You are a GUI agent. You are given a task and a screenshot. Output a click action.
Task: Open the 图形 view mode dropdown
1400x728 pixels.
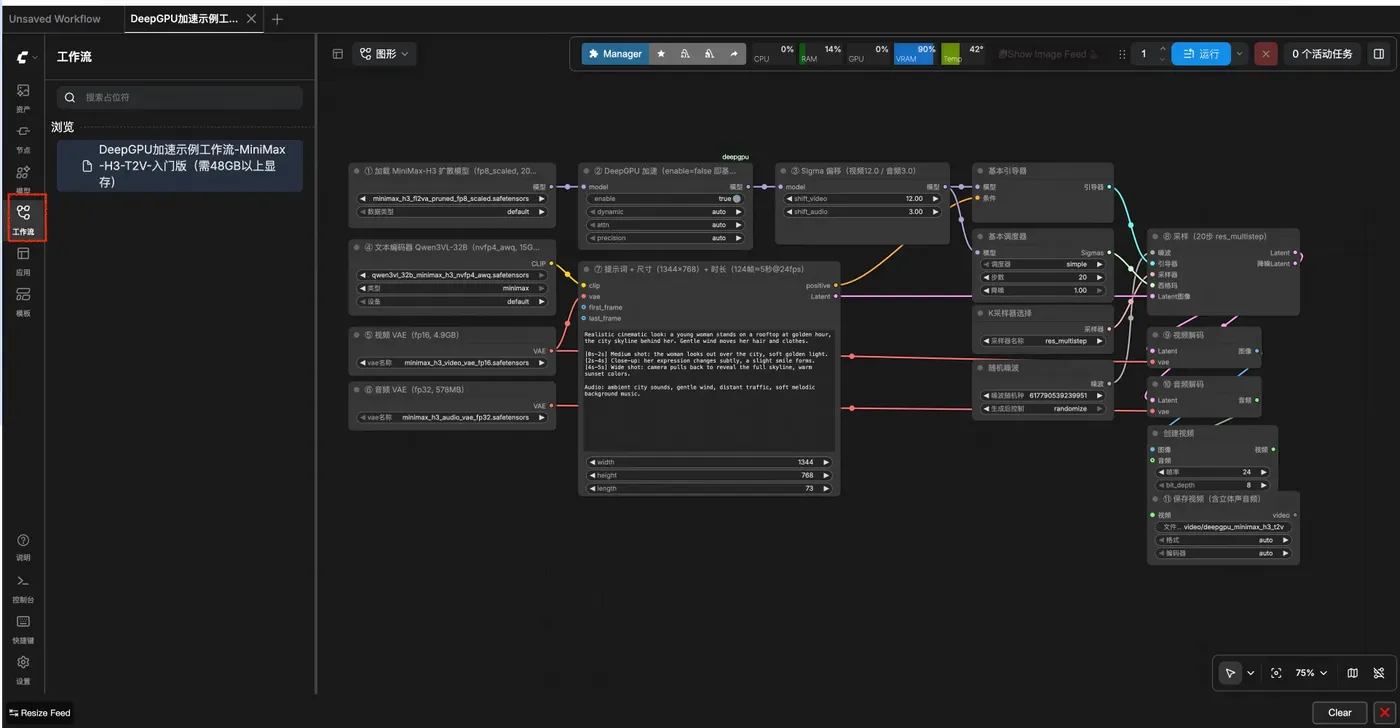385,54
